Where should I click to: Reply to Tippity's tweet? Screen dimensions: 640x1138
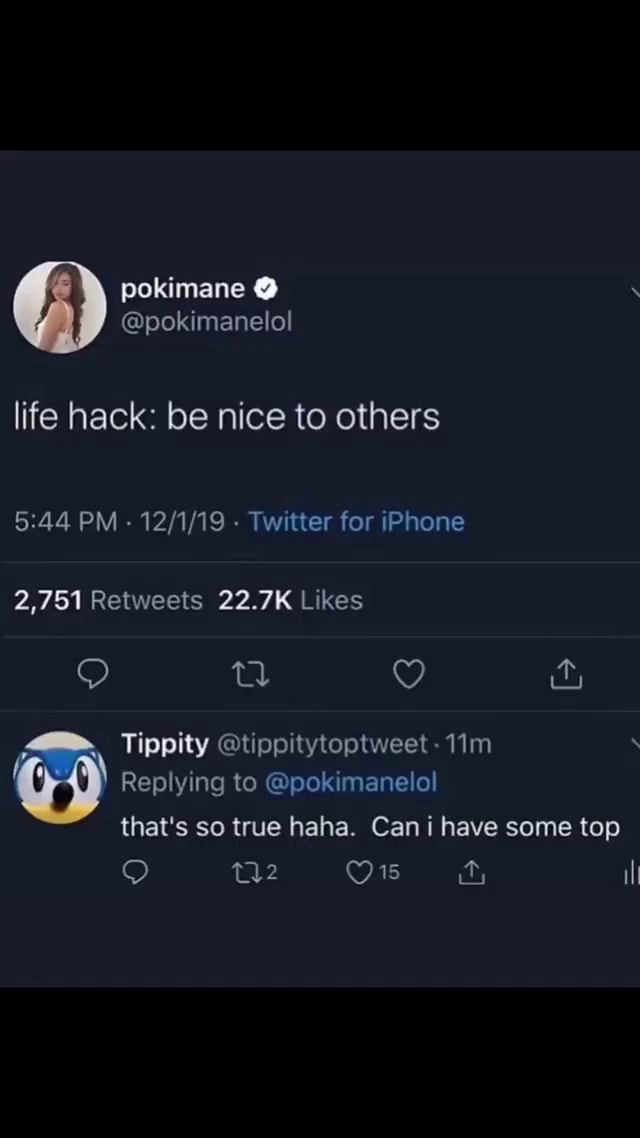(x=135, y=872)
